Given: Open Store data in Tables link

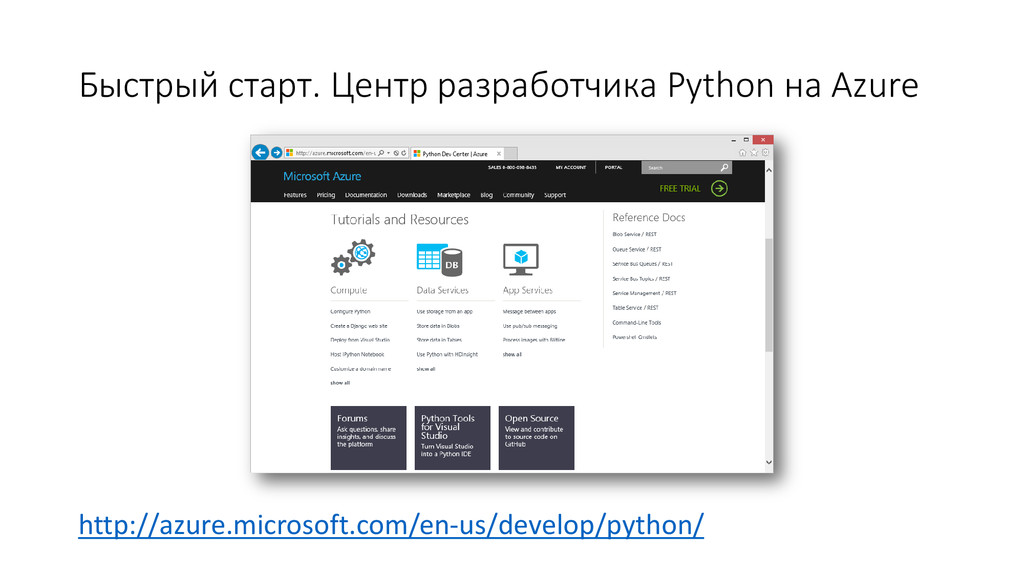Looking at the screenshot, I should tap(440, 340).
